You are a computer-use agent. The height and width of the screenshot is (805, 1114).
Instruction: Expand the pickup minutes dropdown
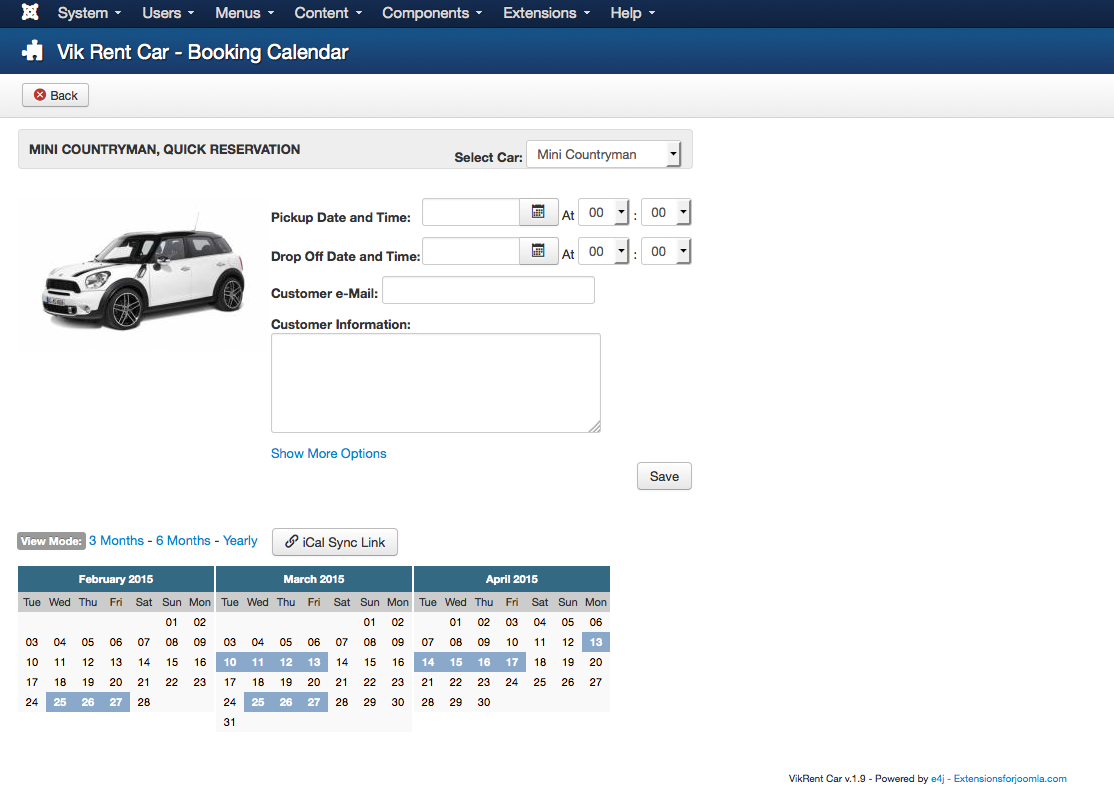tap(666, 212)
